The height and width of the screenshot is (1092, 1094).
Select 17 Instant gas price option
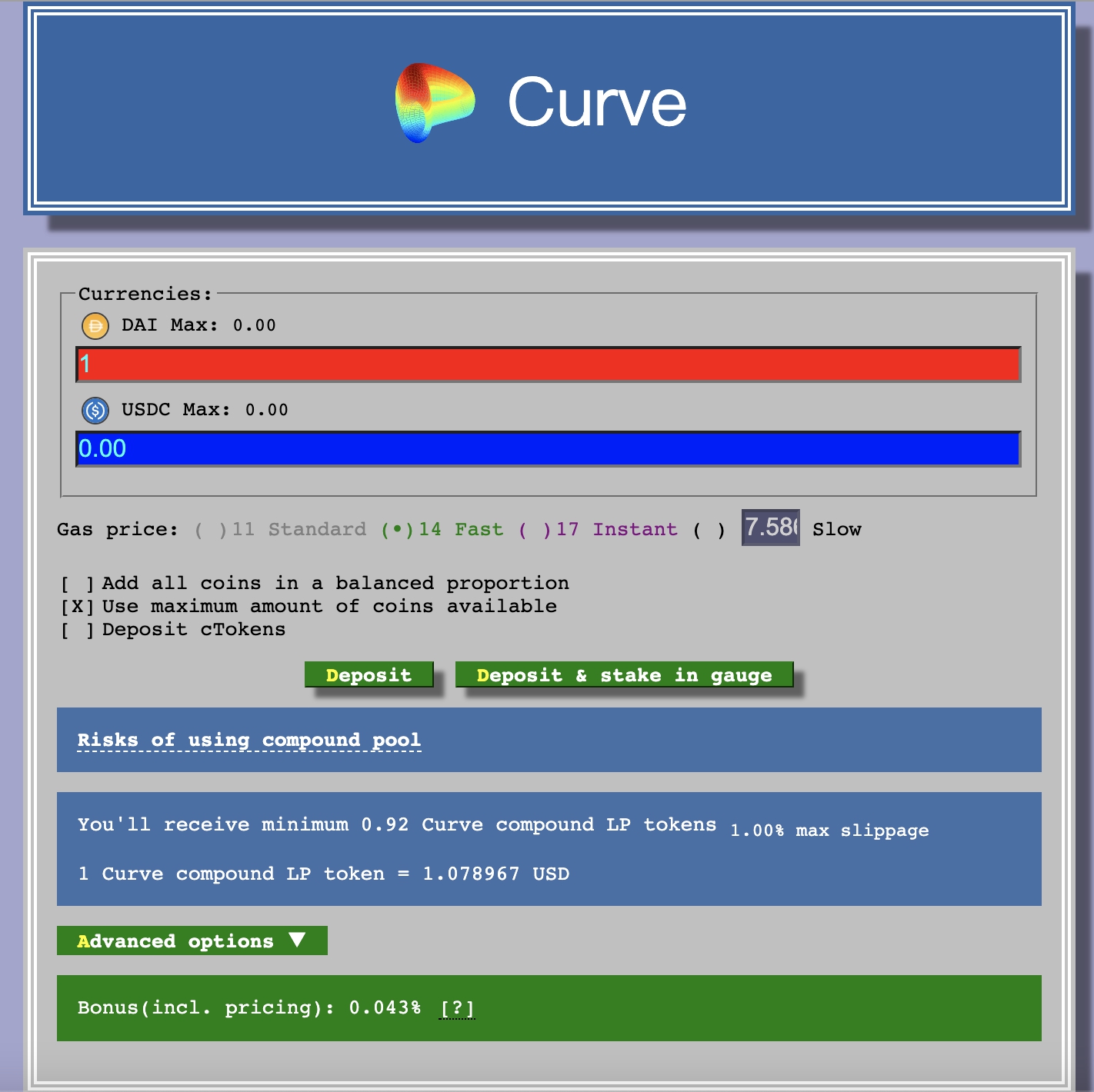pyautogui.click(x=598, y=530)
